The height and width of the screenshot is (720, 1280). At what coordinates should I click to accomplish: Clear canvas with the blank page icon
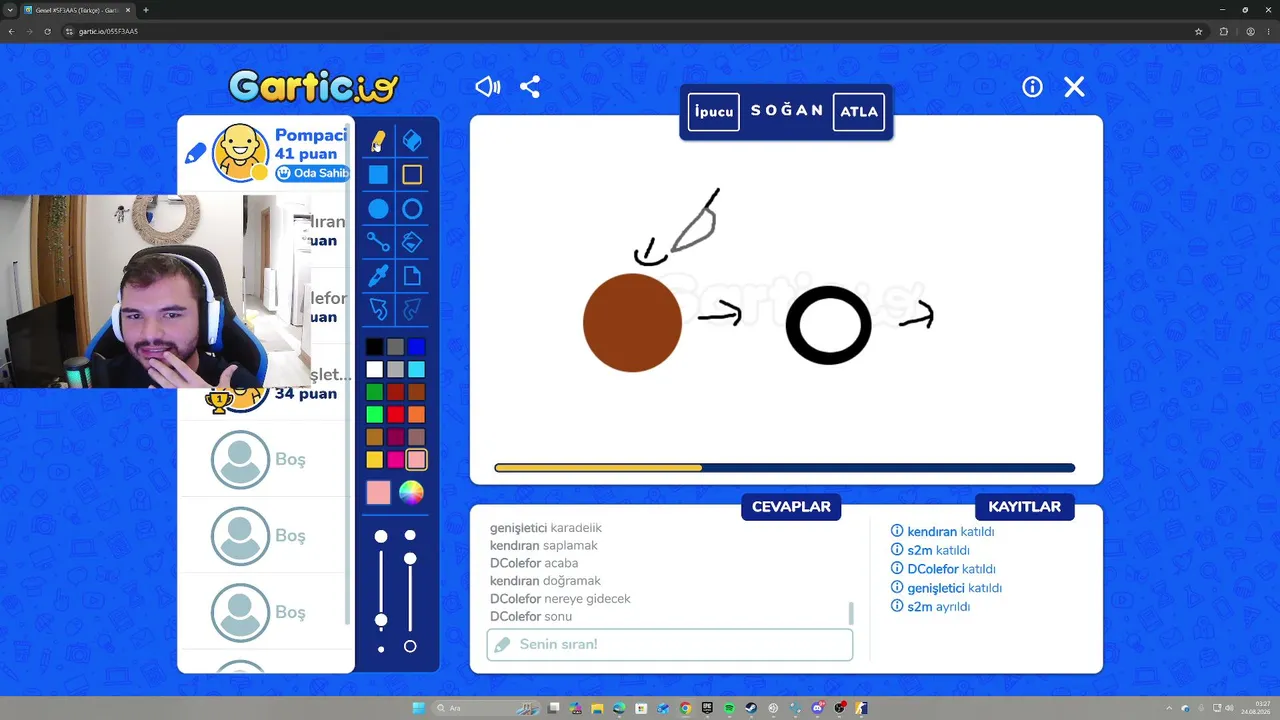(412, 276)
